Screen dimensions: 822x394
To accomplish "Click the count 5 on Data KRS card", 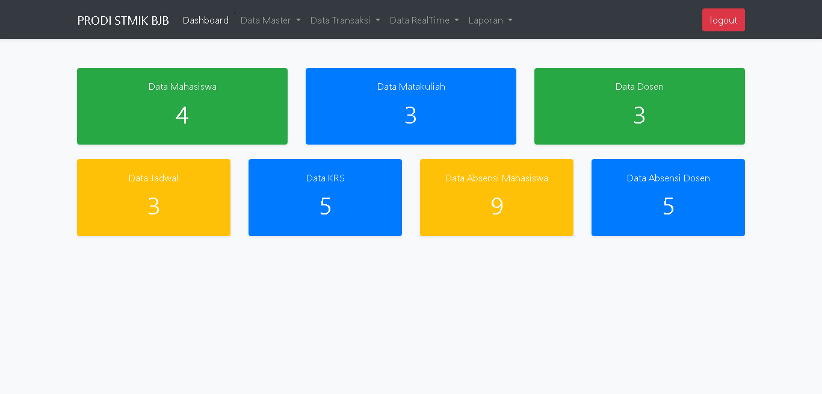I will 325,206.
